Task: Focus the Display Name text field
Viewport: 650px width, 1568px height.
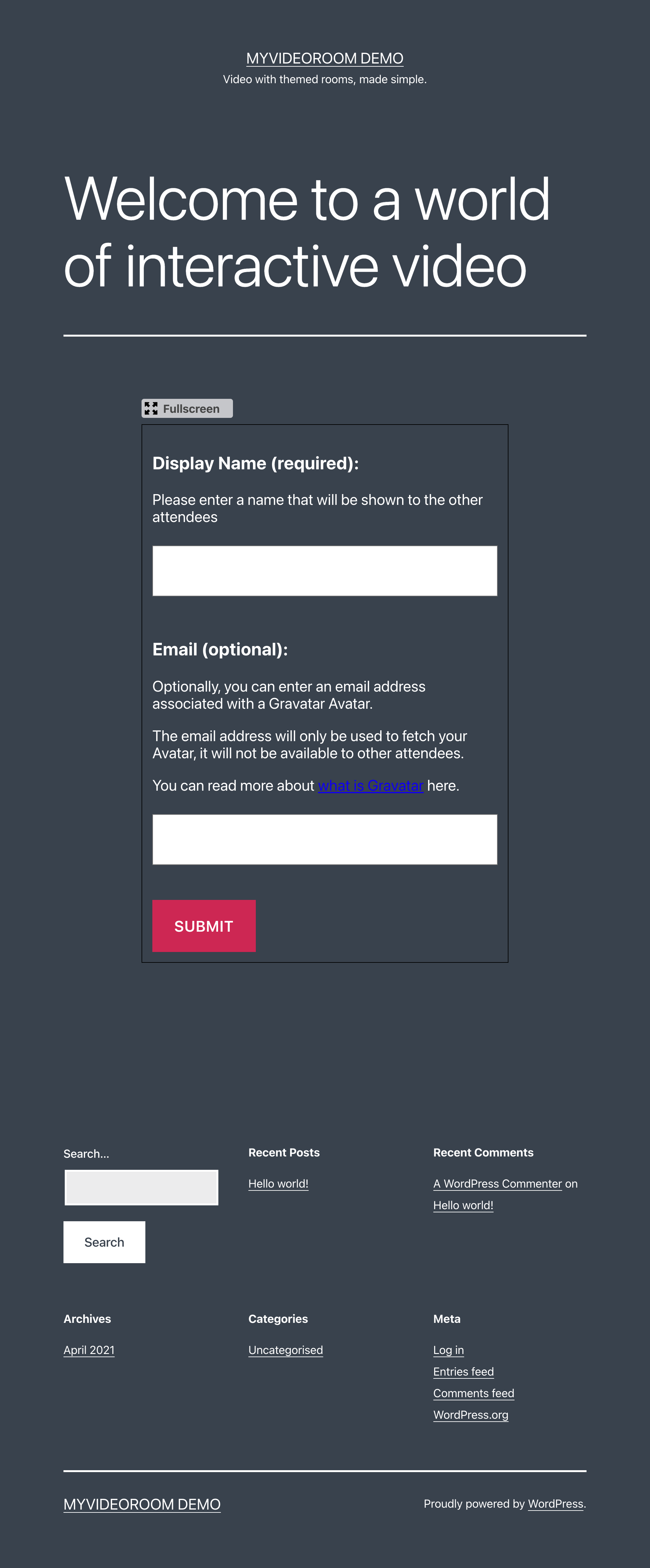Action: (324, 570)
